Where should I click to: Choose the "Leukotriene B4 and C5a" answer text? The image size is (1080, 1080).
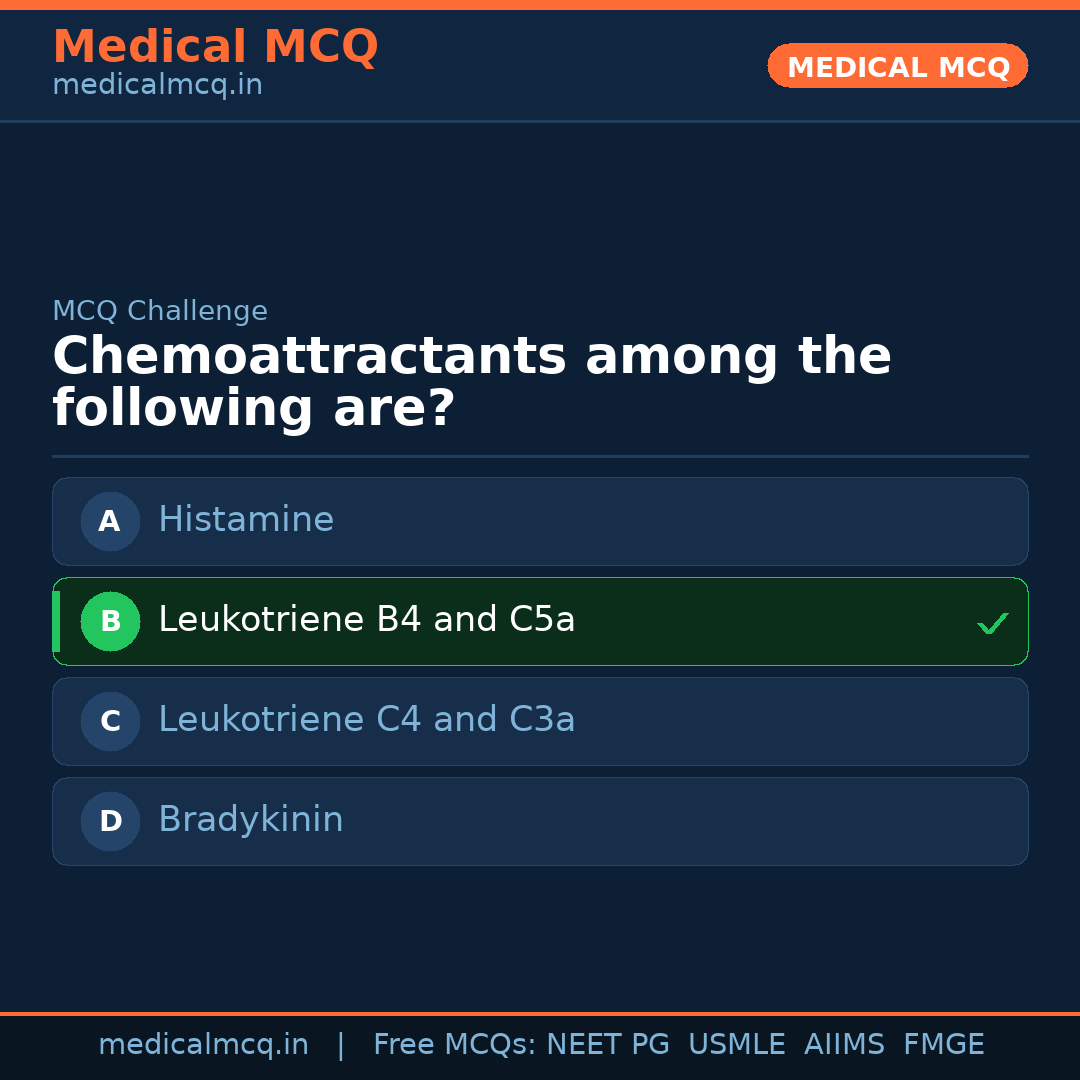(x=366, y=620)
